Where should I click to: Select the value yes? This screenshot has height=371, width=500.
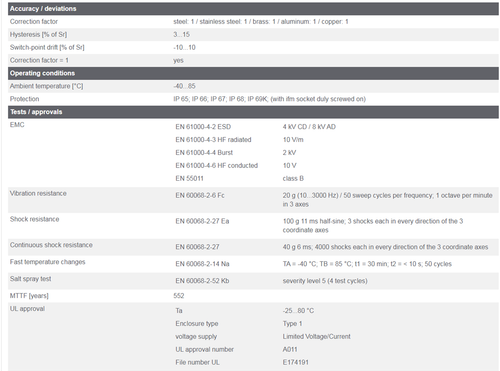[x=178, y=61]
